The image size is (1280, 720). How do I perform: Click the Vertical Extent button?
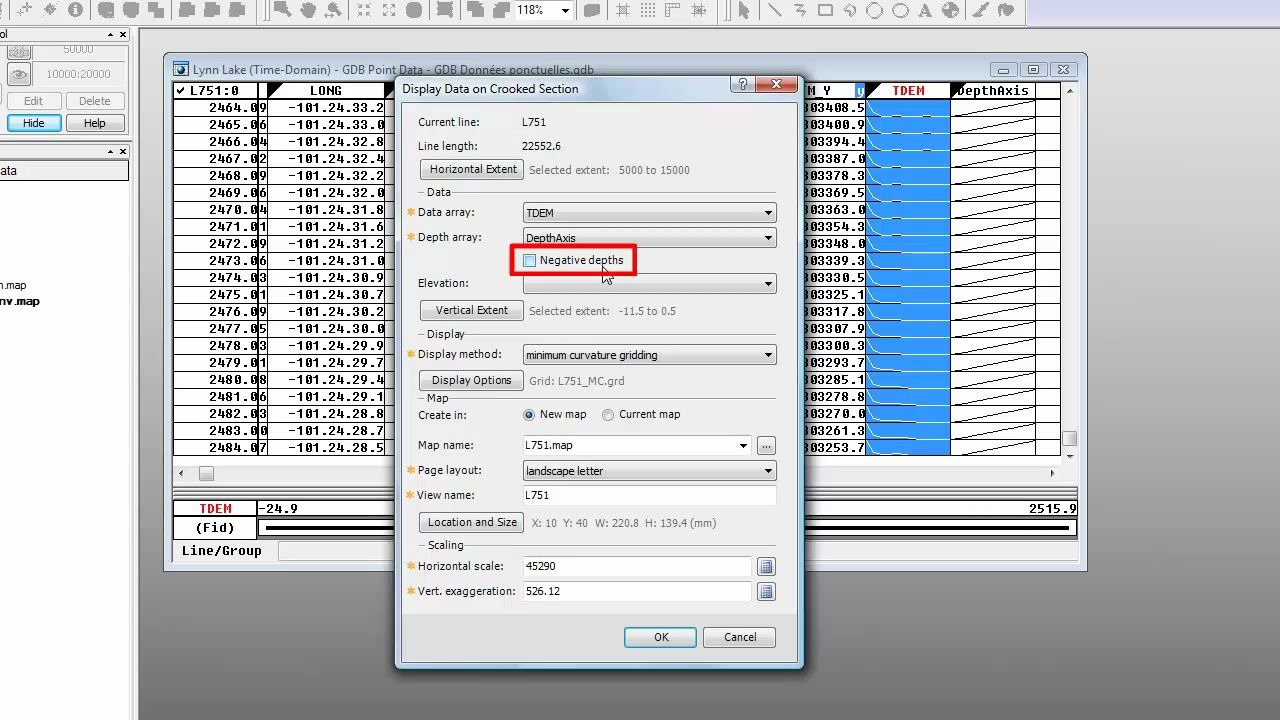click(472, 310)
